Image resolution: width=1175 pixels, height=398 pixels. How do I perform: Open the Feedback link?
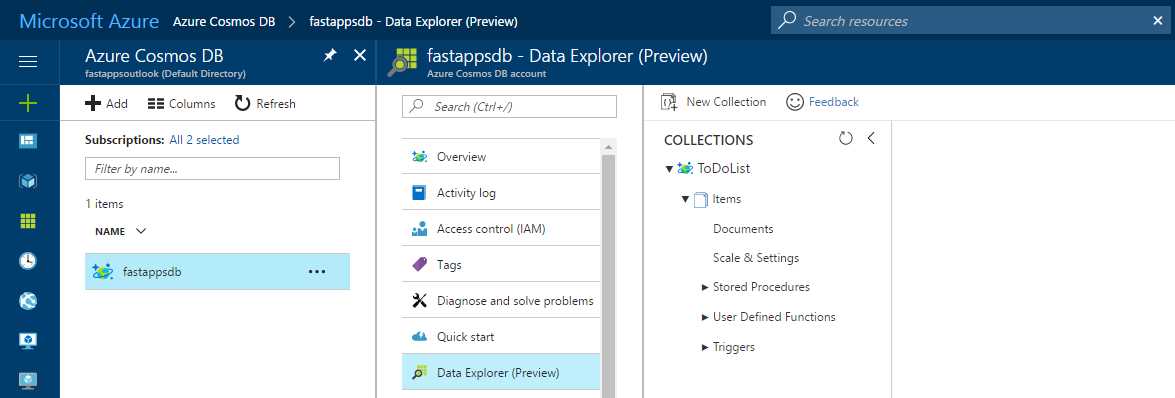[x=822, y=102]
